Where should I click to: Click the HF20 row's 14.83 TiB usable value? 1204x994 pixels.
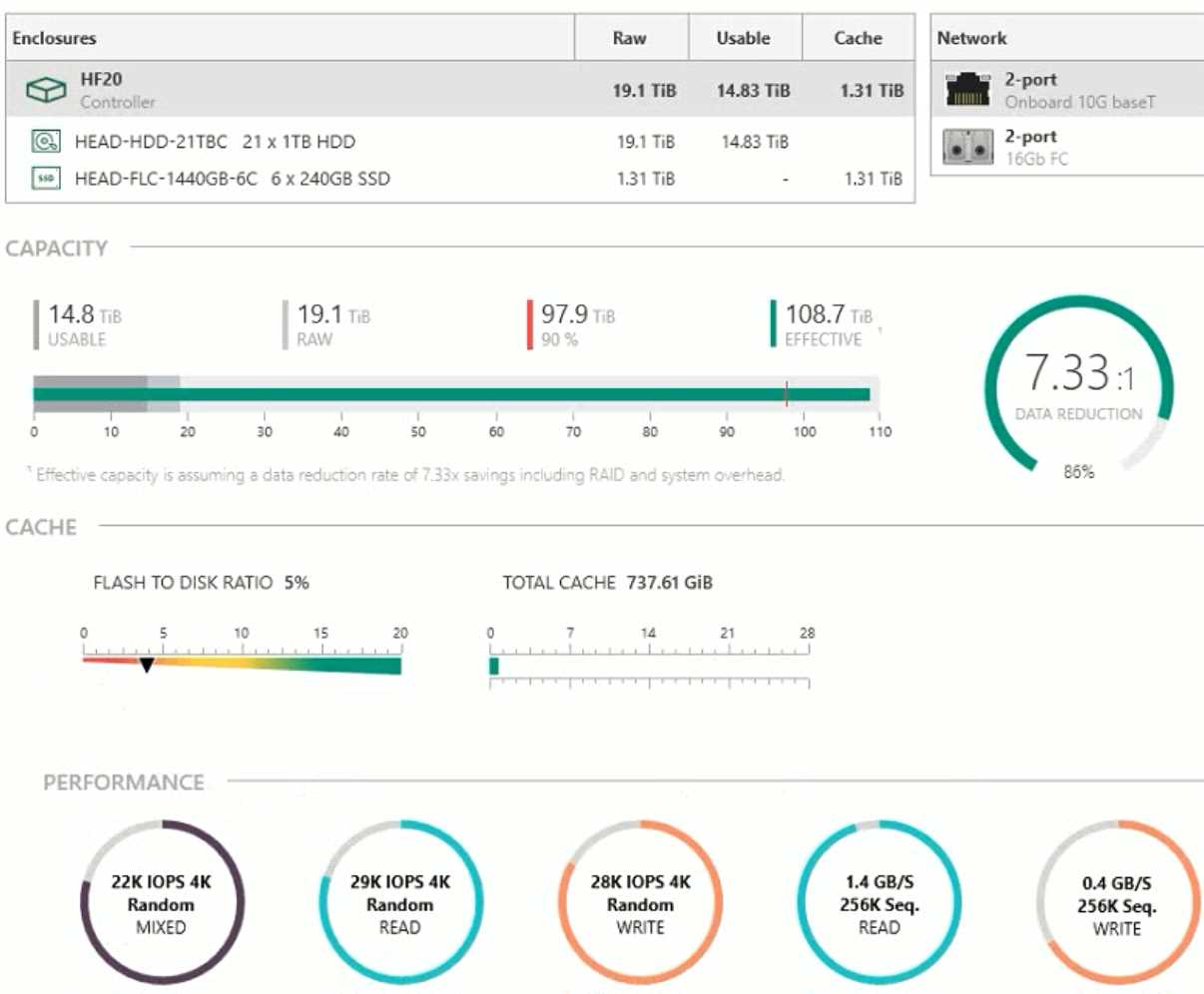[x=754, y=90]
